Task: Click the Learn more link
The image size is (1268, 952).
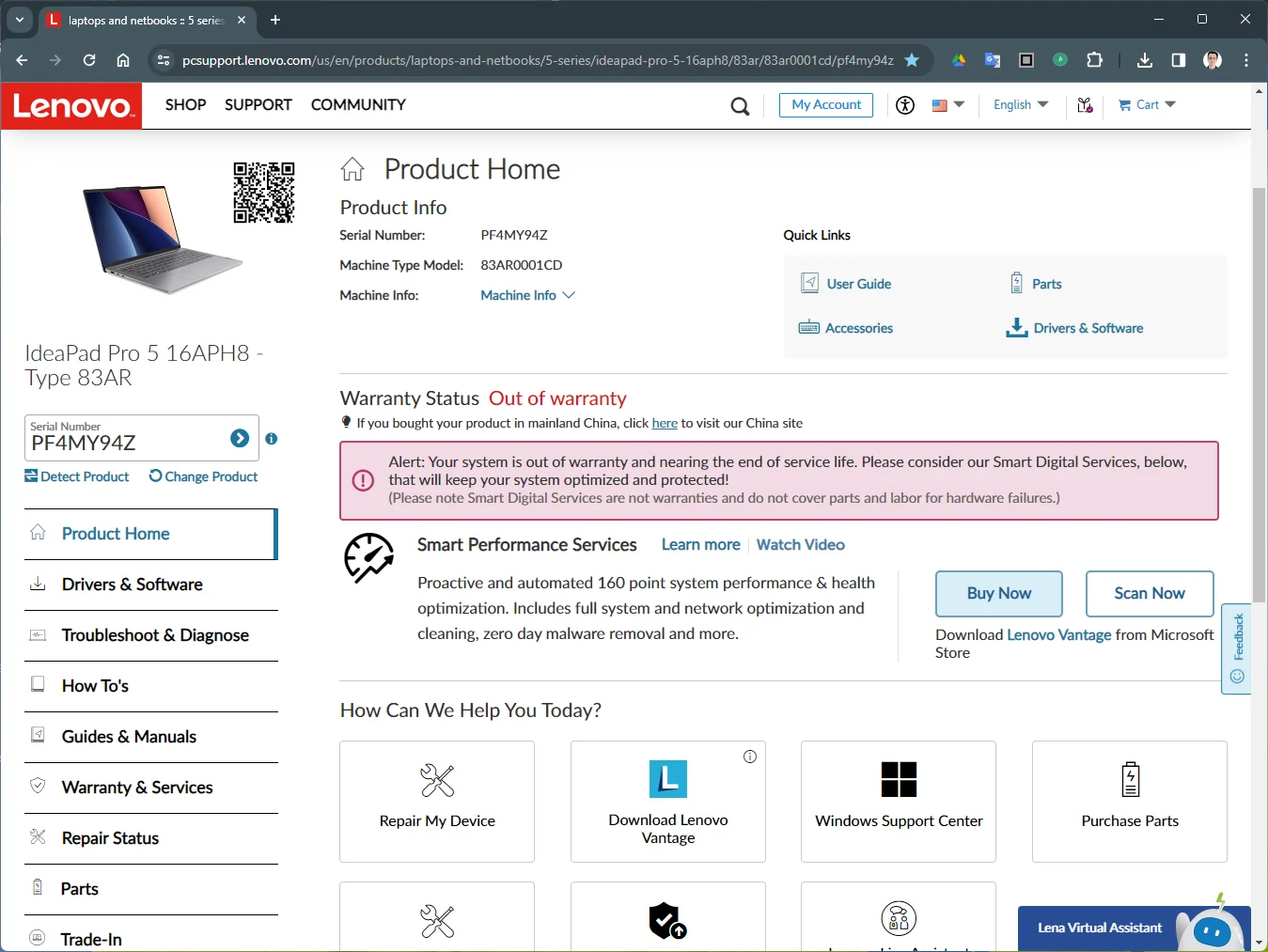Action: (x=701, y=545)
